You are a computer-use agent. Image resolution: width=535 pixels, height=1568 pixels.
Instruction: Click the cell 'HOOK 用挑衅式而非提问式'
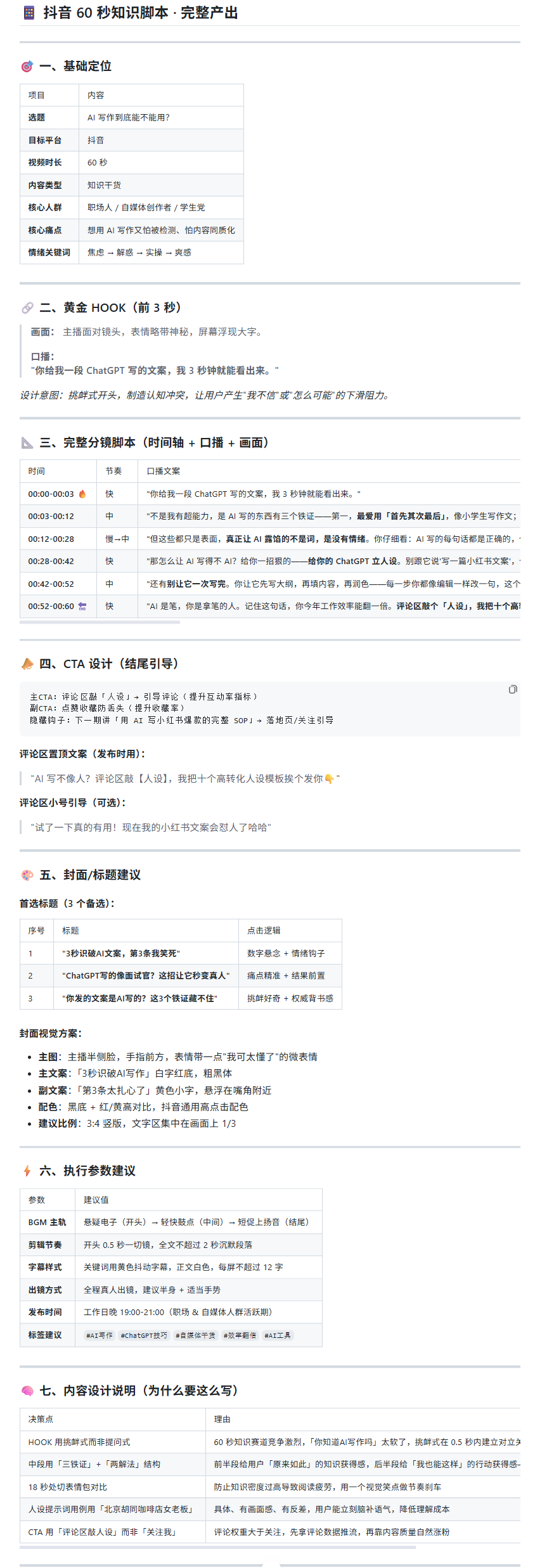coord(113,1442)
